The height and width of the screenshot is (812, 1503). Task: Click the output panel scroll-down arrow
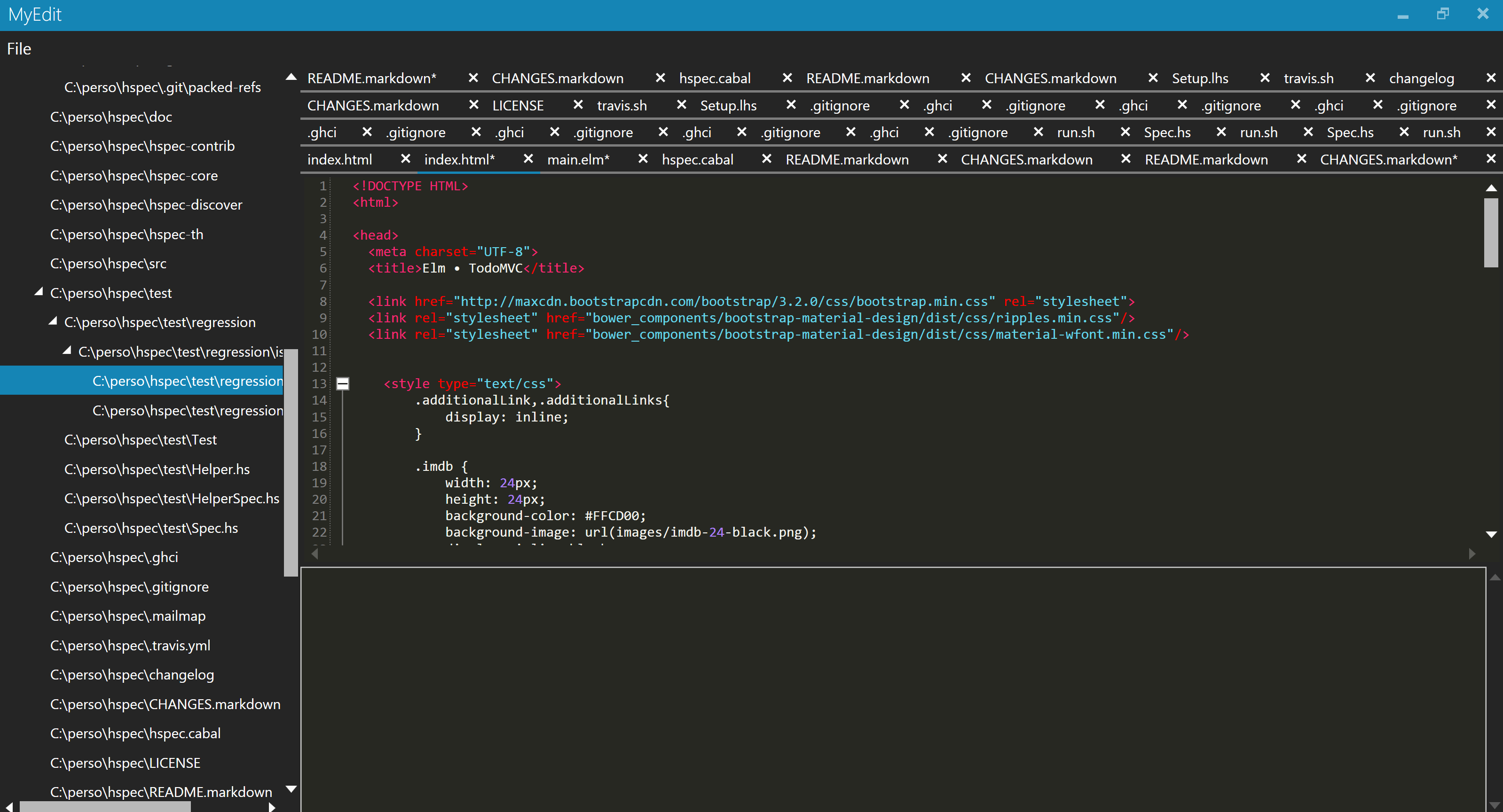point(1494,805)
